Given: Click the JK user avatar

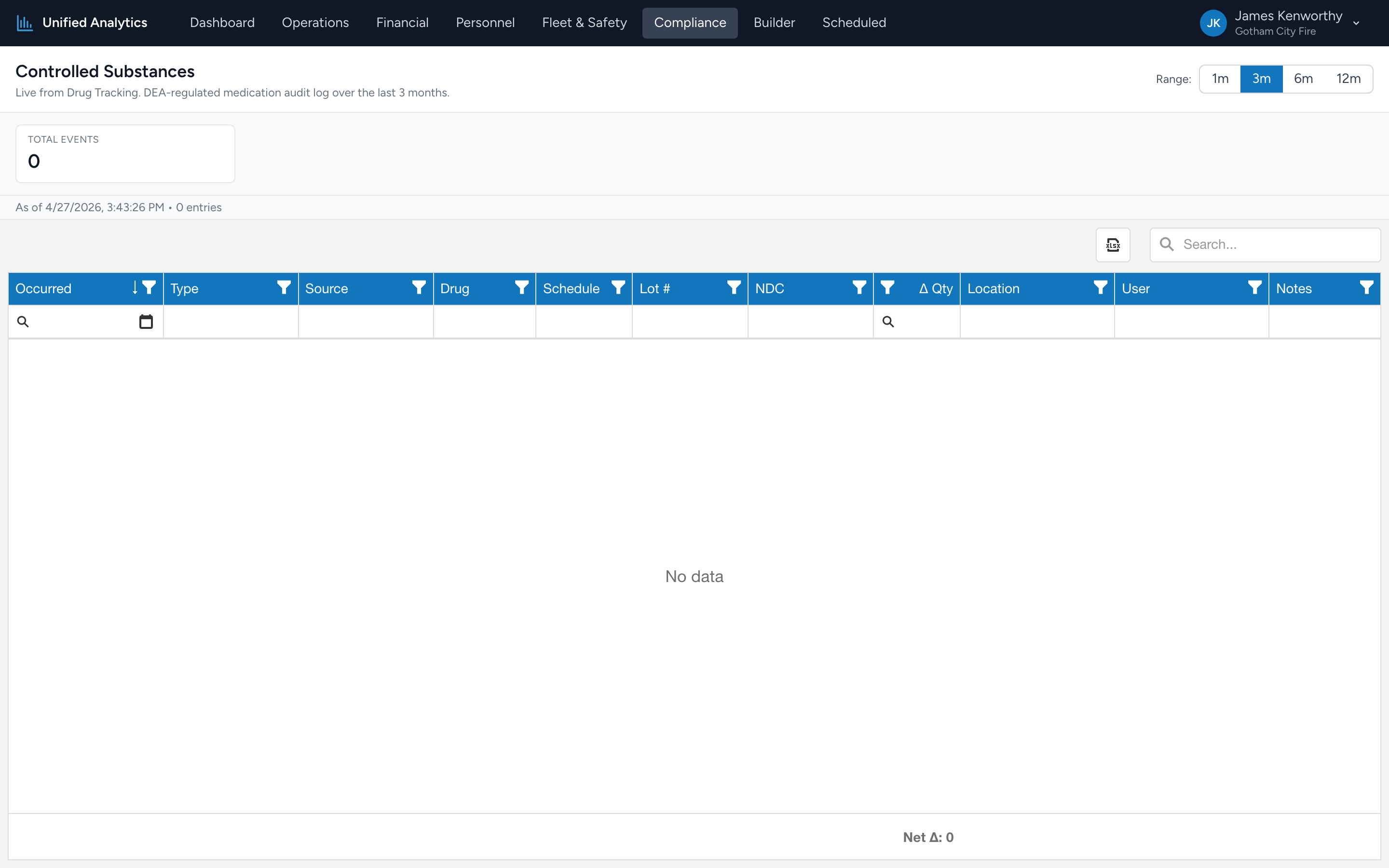Looking at the screenshot, I should coord(1213,23).
